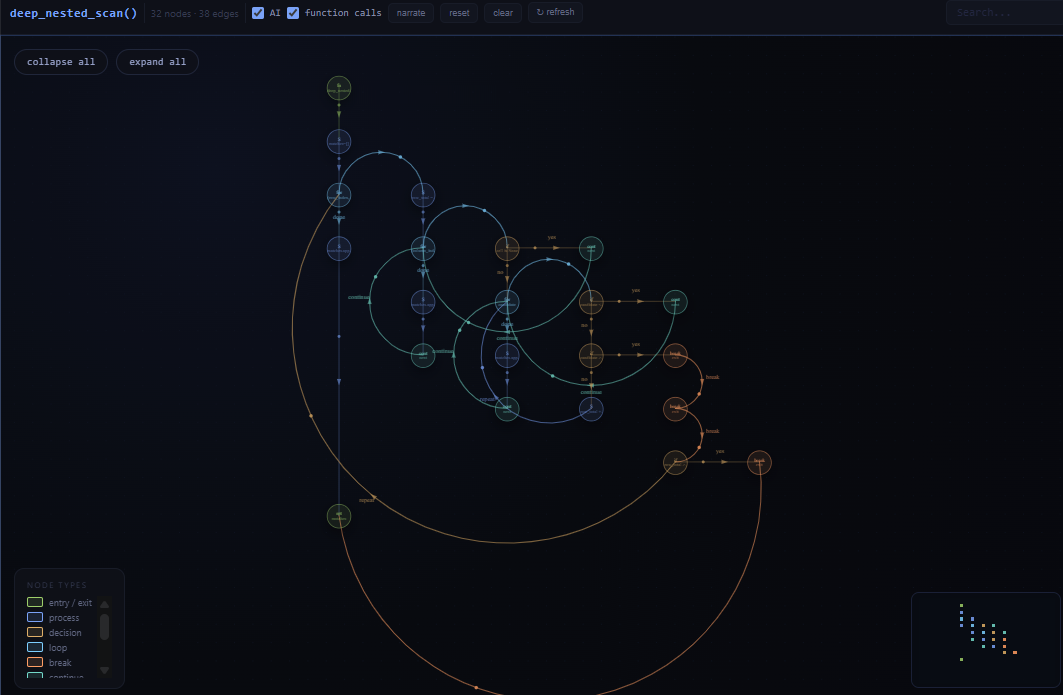Disable the function calls checkbox

click(293, 12)
